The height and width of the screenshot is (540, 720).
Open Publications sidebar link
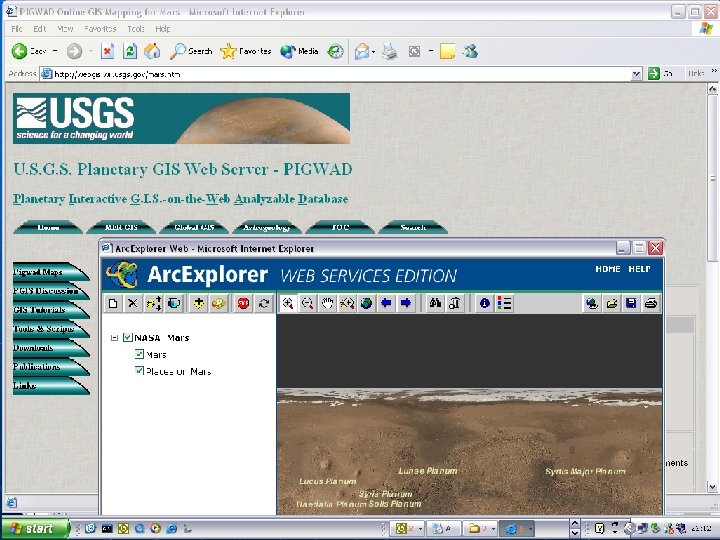point(51,366)
